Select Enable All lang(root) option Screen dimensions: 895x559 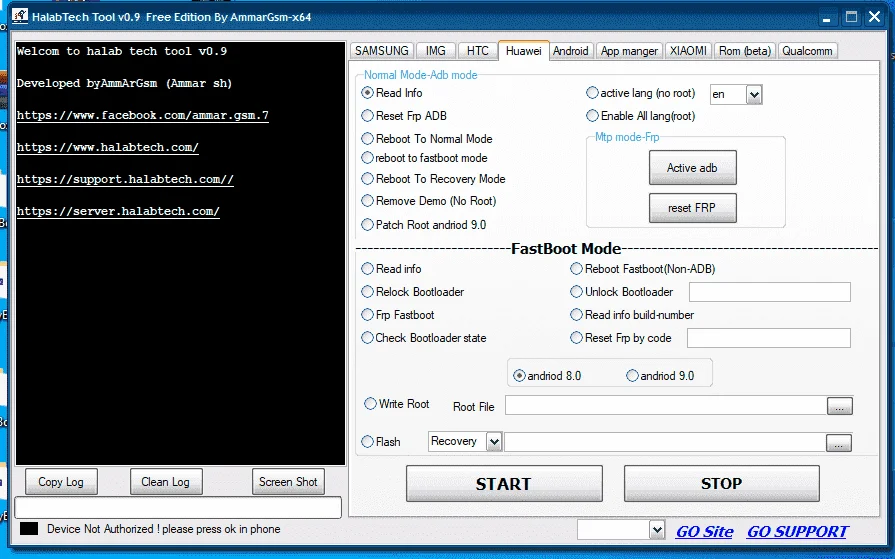coord(640,116)
